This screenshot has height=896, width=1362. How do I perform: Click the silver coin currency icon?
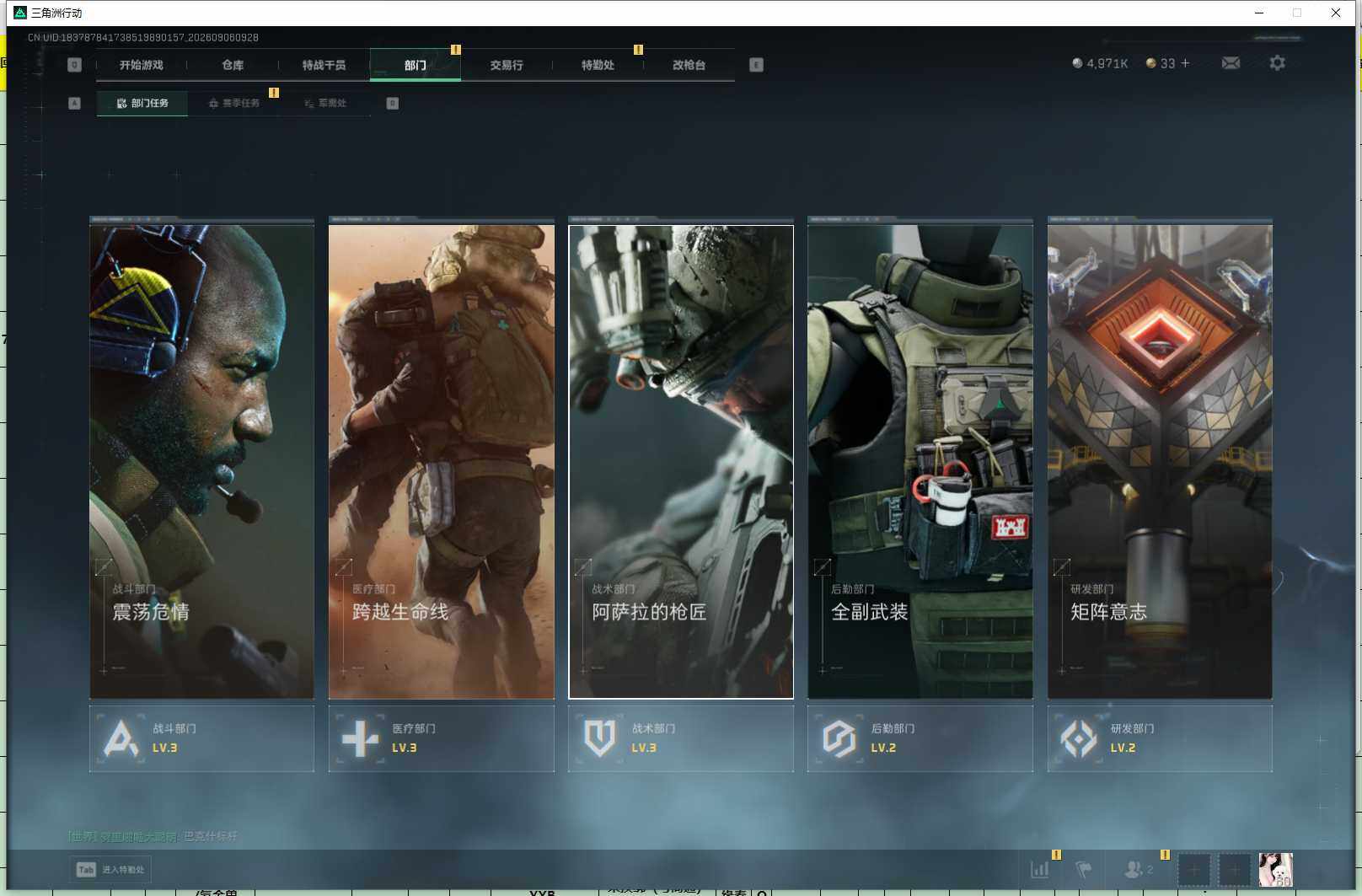[x=1077, y=63]
